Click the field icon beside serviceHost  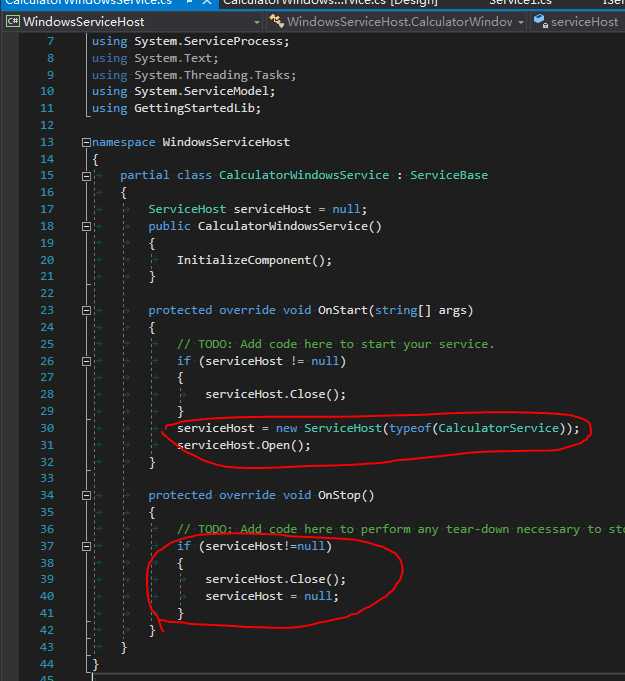click(x=540, y=21)
